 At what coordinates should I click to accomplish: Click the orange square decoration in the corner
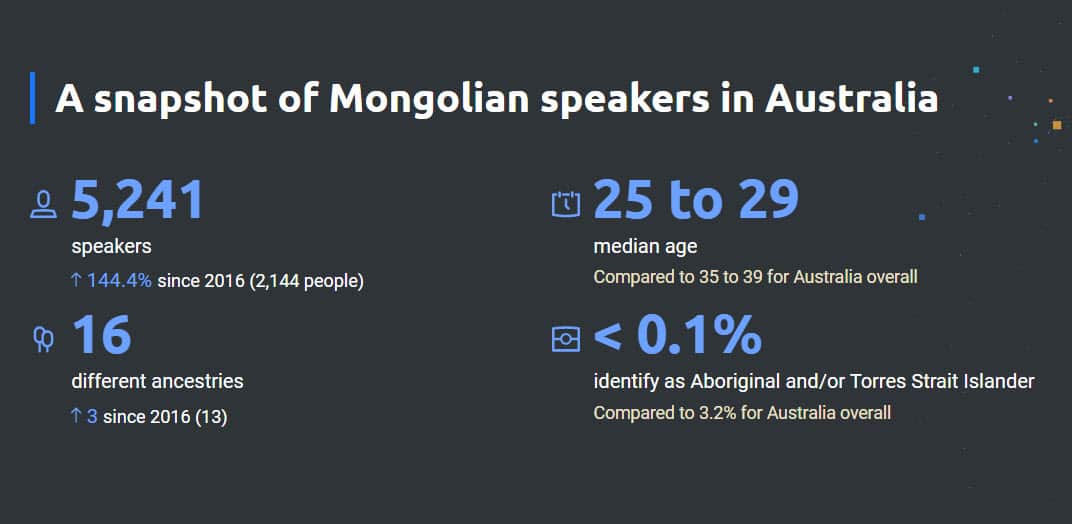coord(1056,125)
